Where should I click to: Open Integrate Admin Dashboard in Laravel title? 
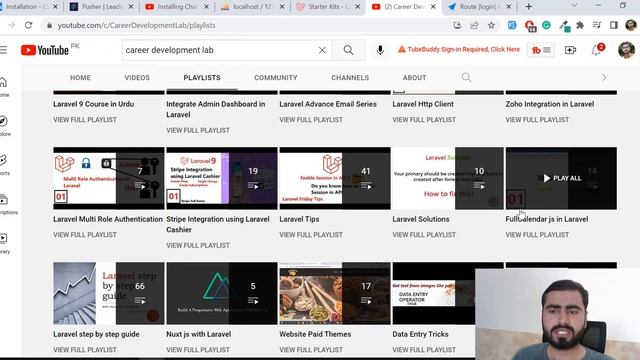(216, 109)
